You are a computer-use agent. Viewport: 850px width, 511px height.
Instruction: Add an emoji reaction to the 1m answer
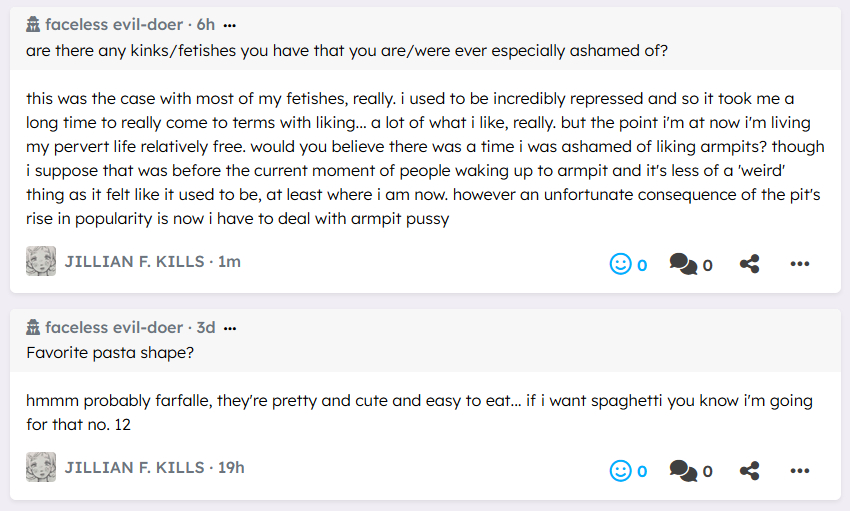click(621, 264)
